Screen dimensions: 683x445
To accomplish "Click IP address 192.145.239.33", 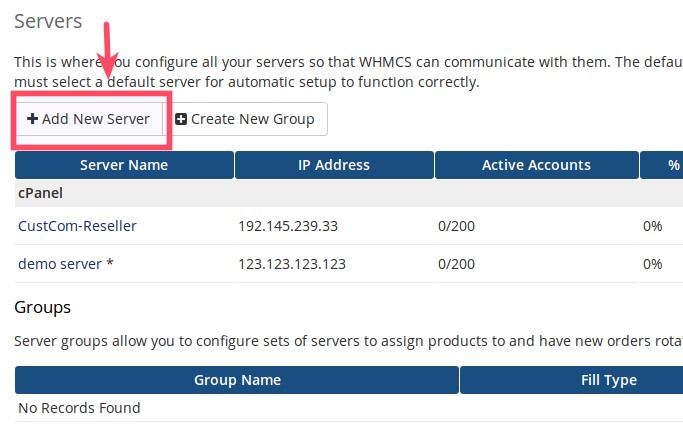I will point(288,226).
